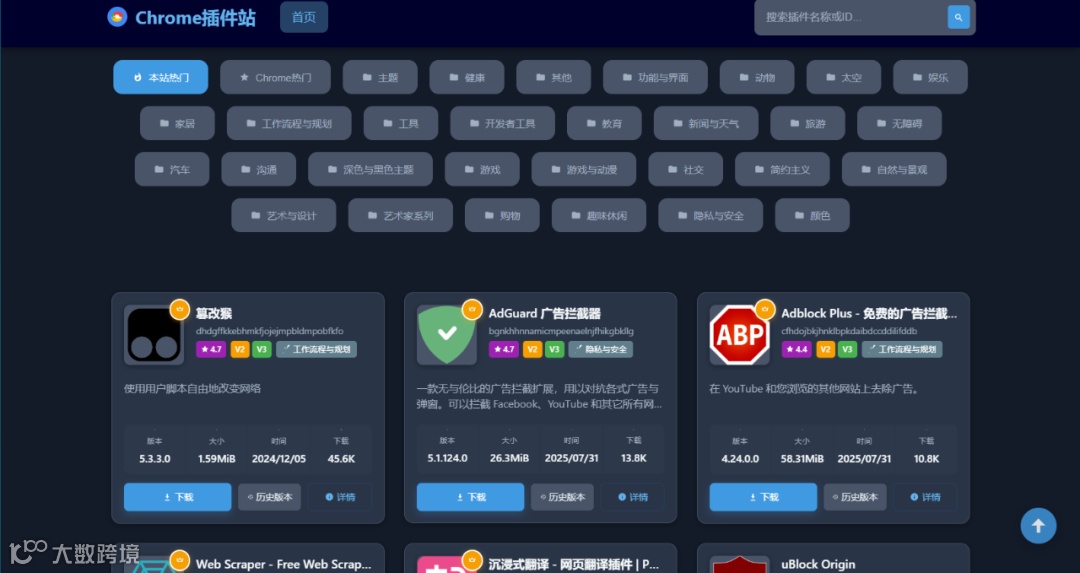
Task: Open 历史版本 for 篡改猴
Action: click(x=269, y=497)
